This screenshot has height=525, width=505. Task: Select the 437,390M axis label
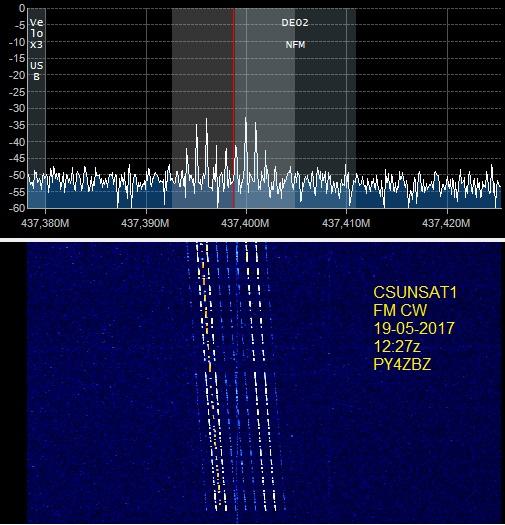pos(145,223)
